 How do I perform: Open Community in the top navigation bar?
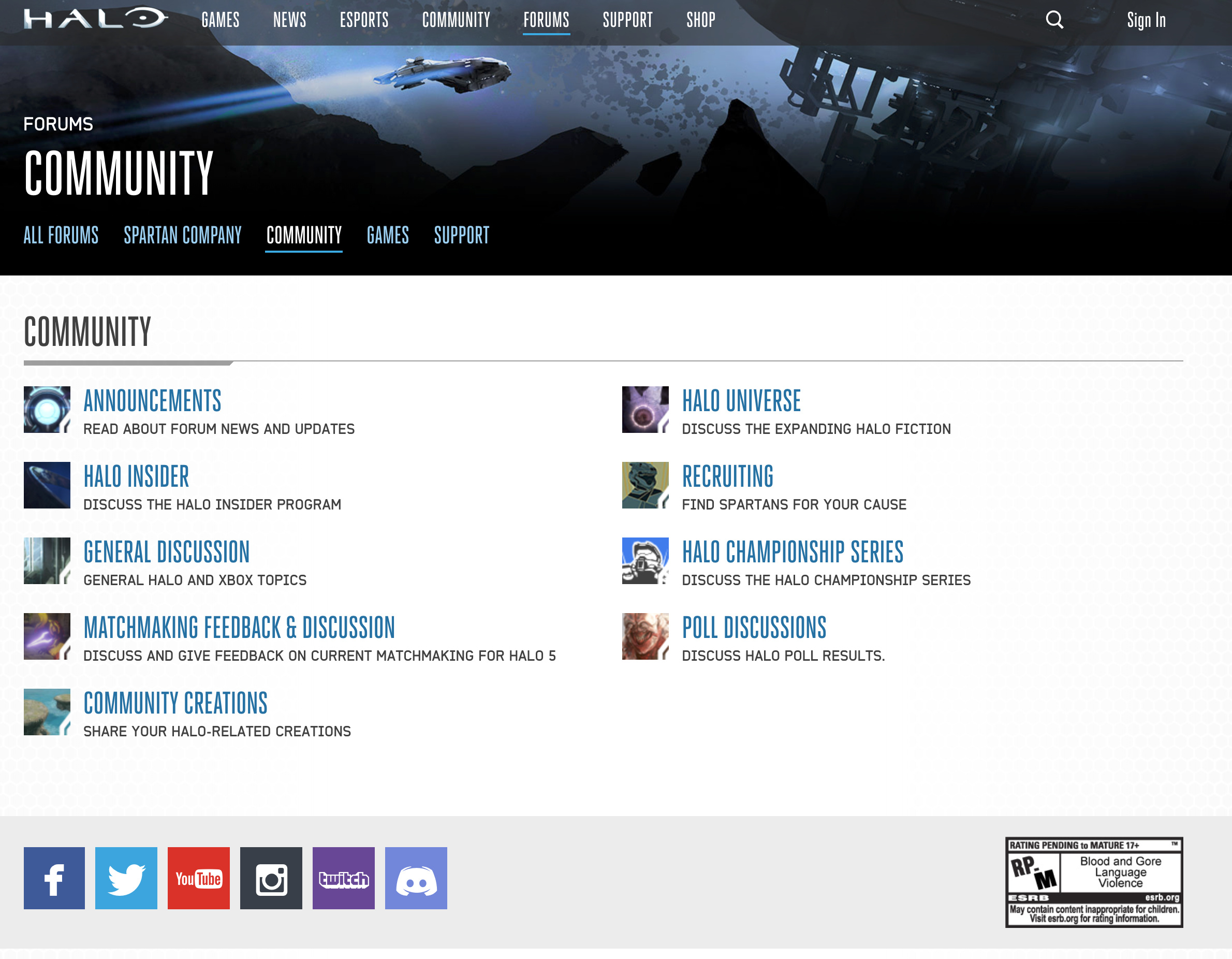(x=457, y=20)
